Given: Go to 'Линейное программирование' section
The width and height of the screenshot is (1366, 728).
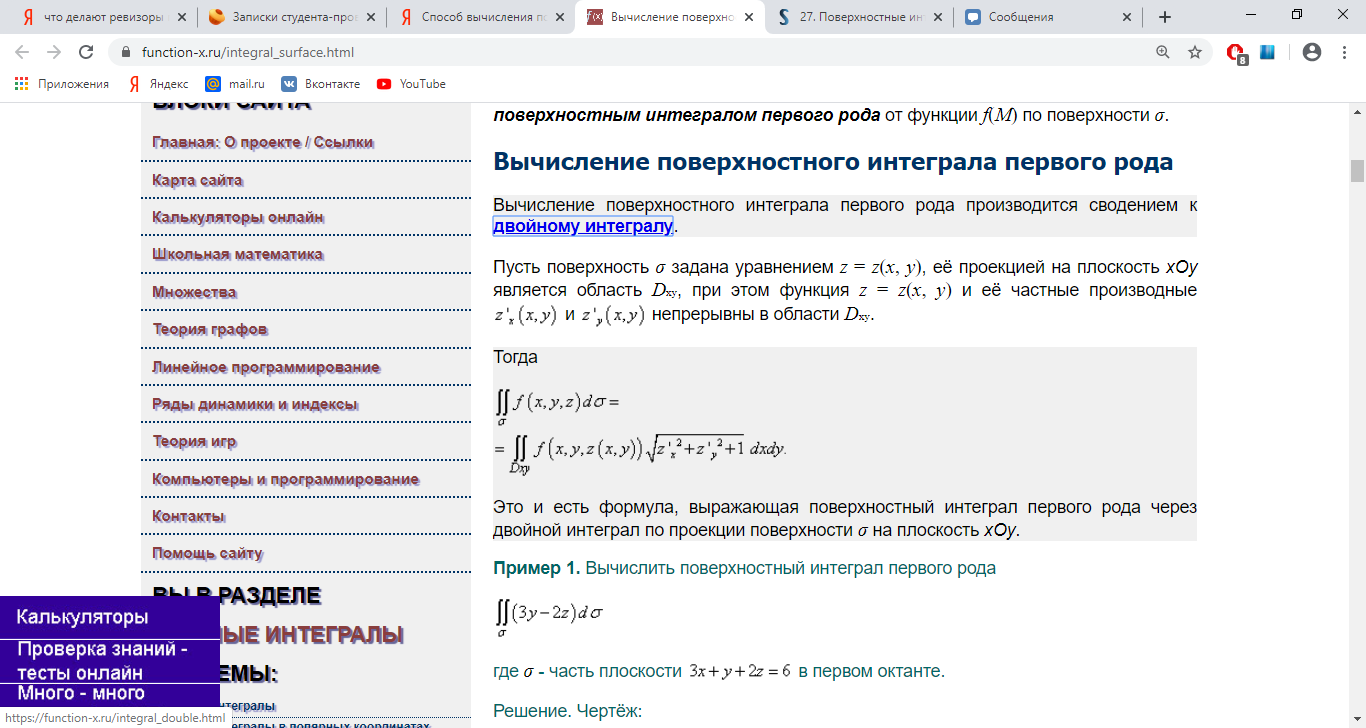Looking at the screenshot, I should (x=266, y=367).
